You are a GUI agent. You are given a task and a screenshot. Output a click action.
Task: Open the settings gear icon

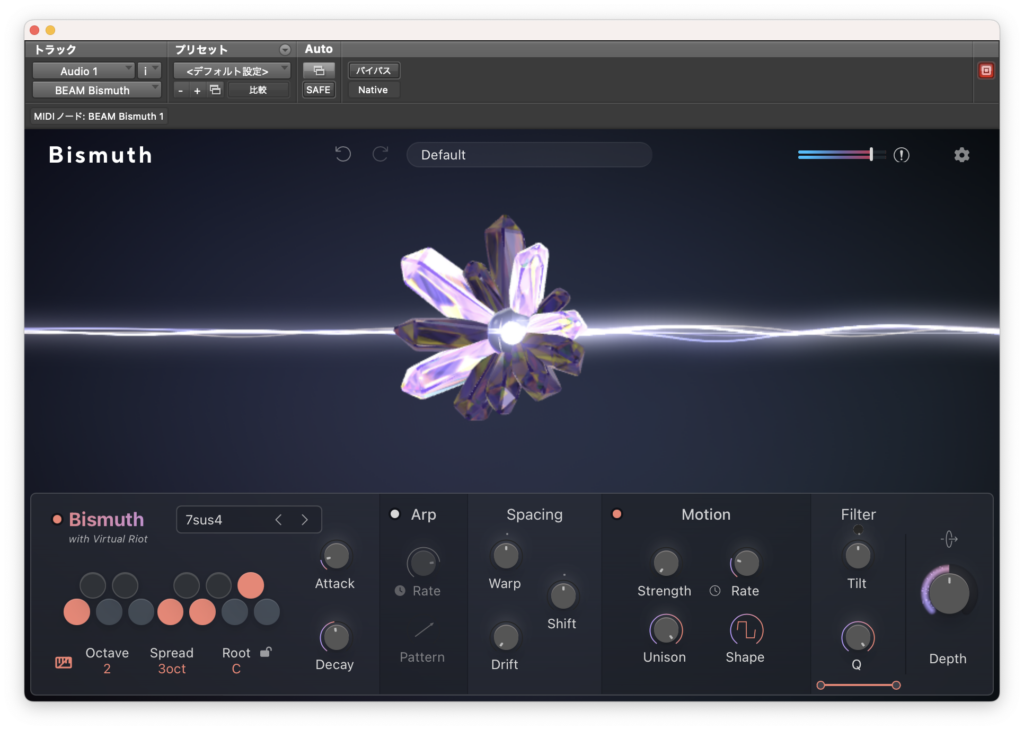[x=961, y=155]
